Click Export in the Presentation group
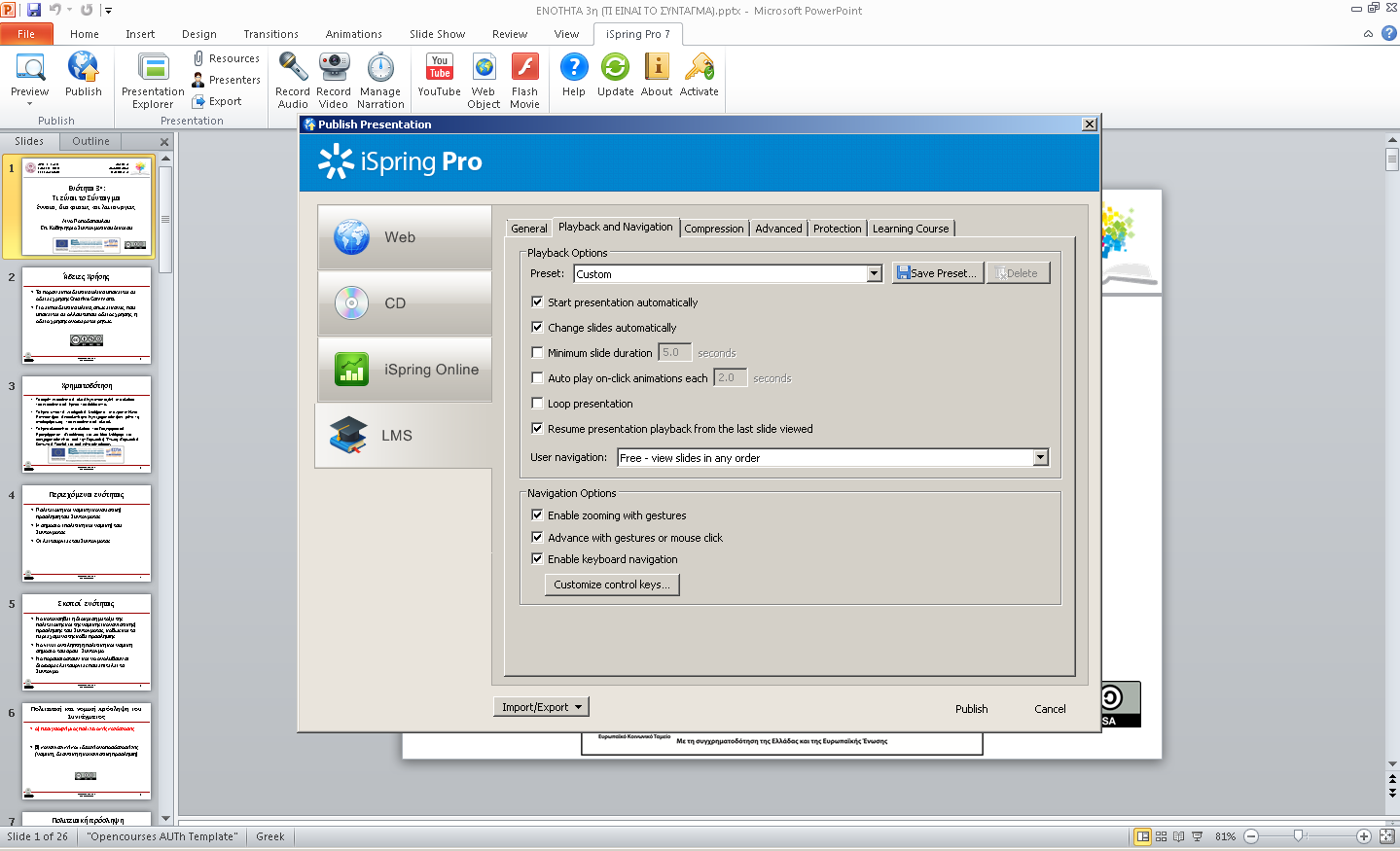This screenshot has height=851, width=1400. tap(218, 101)
